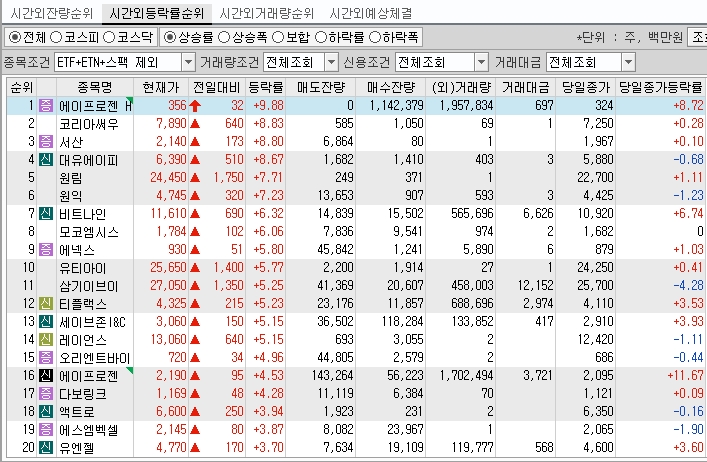Viewport: 707px width, 462px height.
Task: Click the black 신 badge in row 16
Action: [46, 376]
